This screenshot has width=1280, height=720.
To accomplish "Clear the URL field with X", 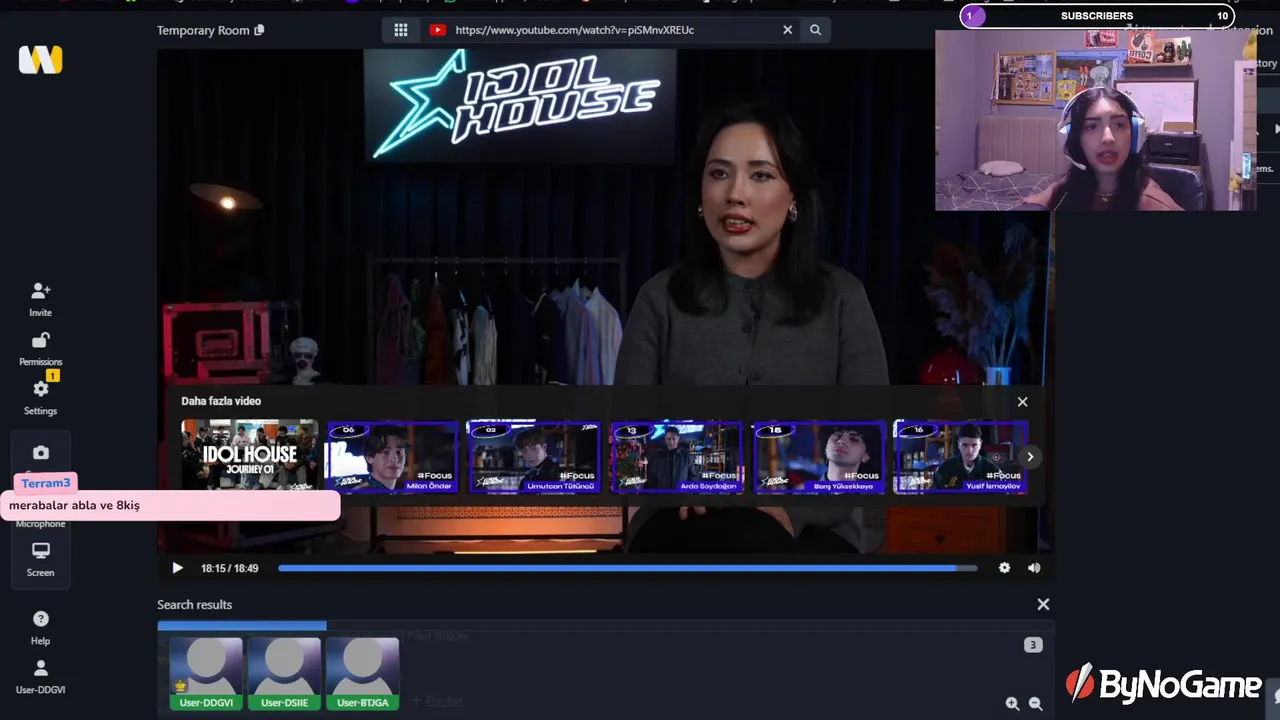I will click(x=787, y=30).
